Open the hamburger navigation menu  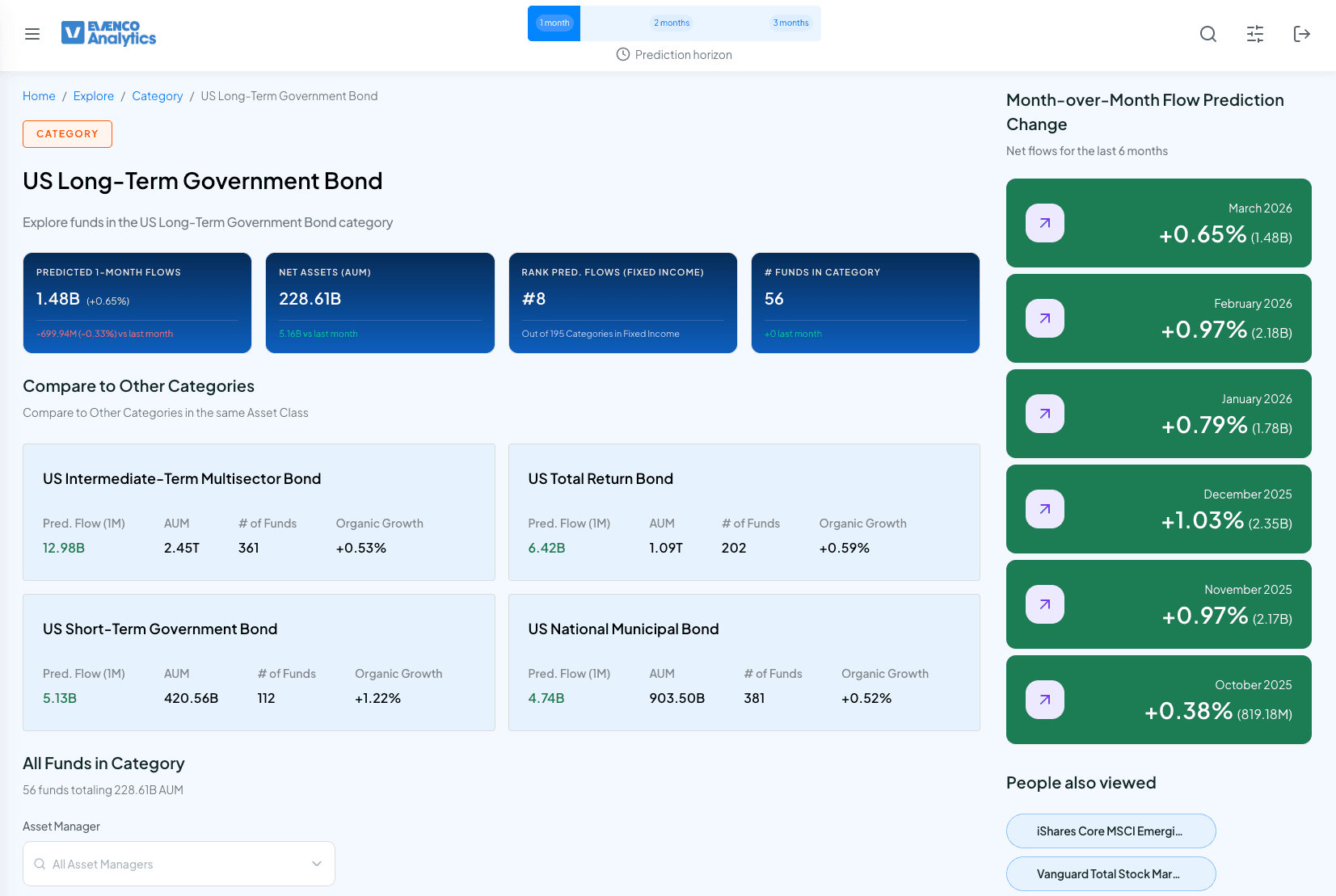tap(32, 34)
